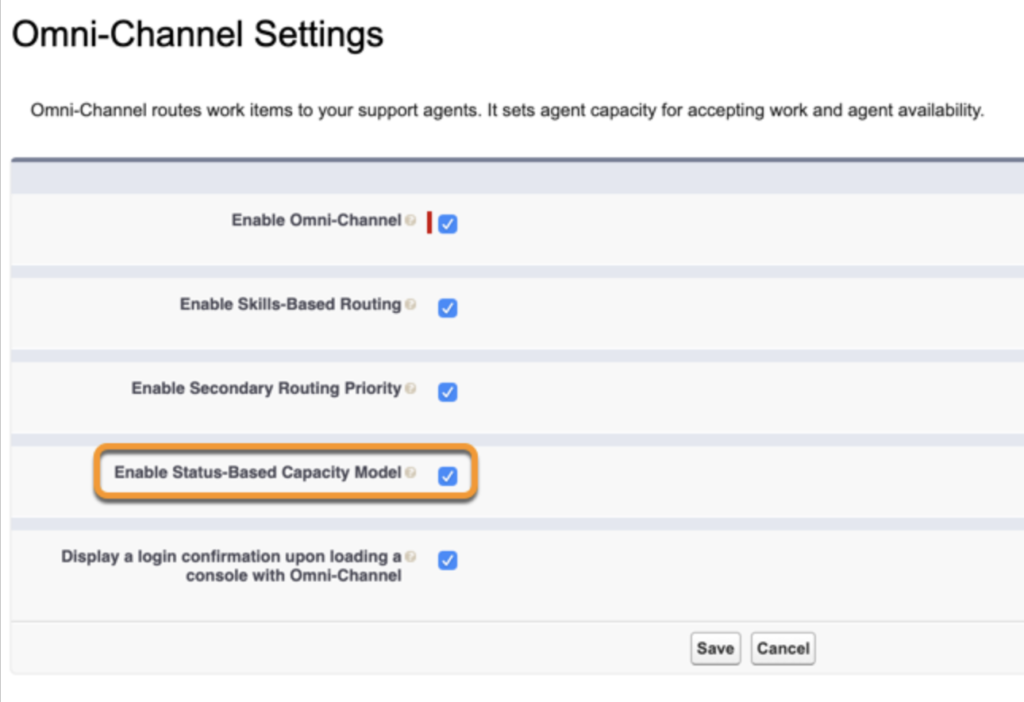This screenshot has height=702, width=1024.
Task: Open help for Enable Secondary Routing Priority
Action: point(413,388)
